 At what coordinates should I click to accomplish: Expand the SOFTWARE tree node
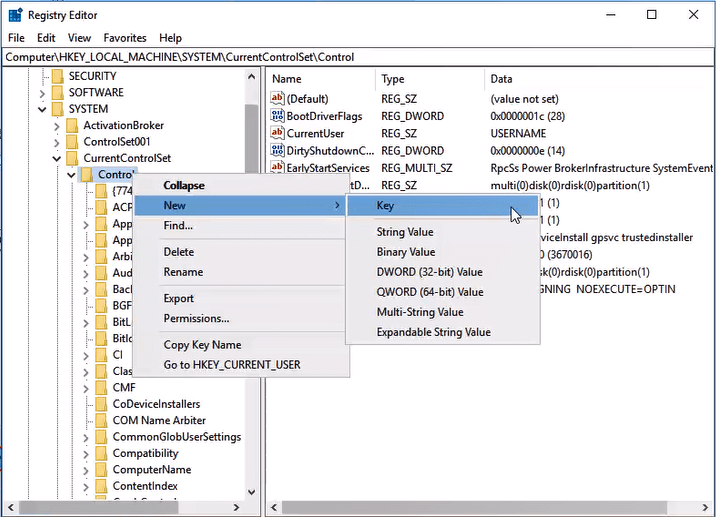pos(42,93)
